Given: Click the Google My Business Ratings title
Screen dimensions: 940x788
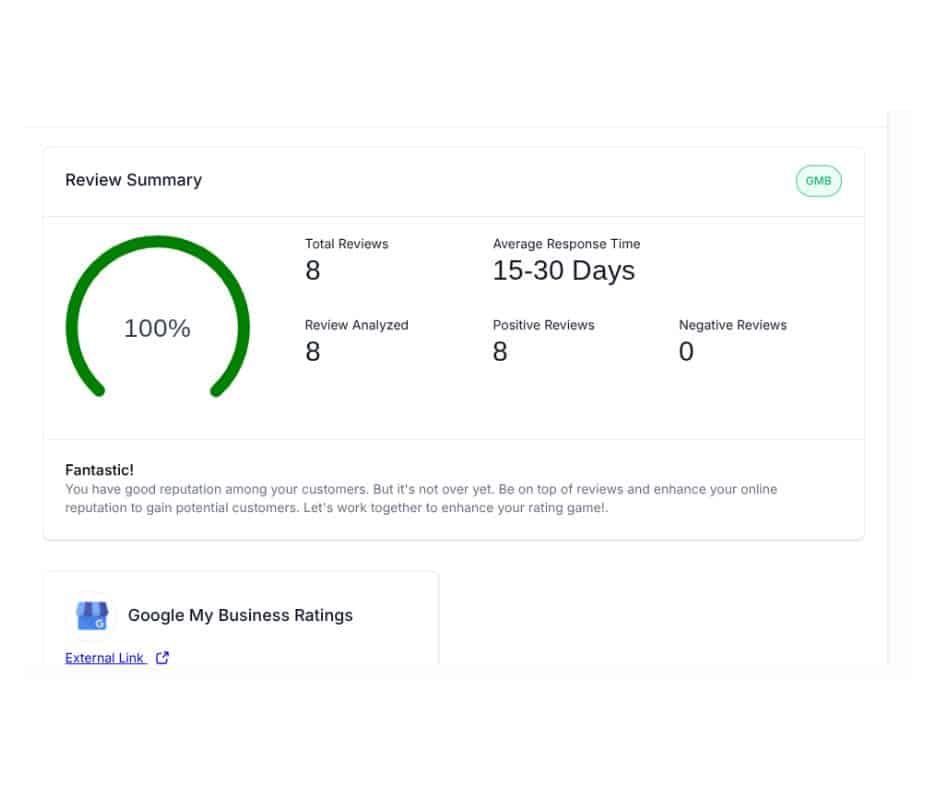Looking at the screenshot, I should (x=240, y=616).
